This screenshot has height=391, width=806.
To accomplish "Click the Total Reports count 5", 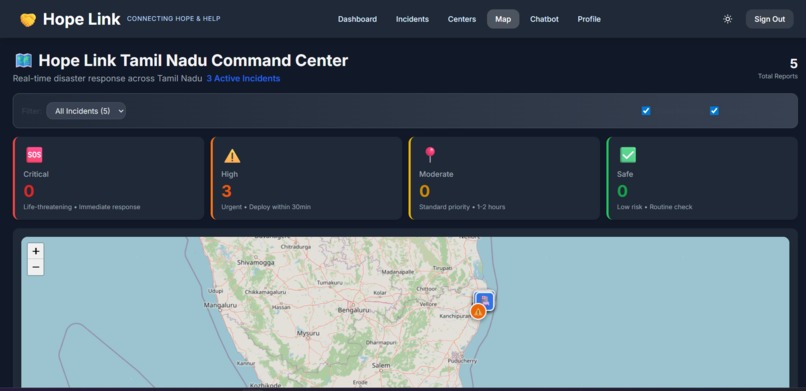I will (793, 64).
